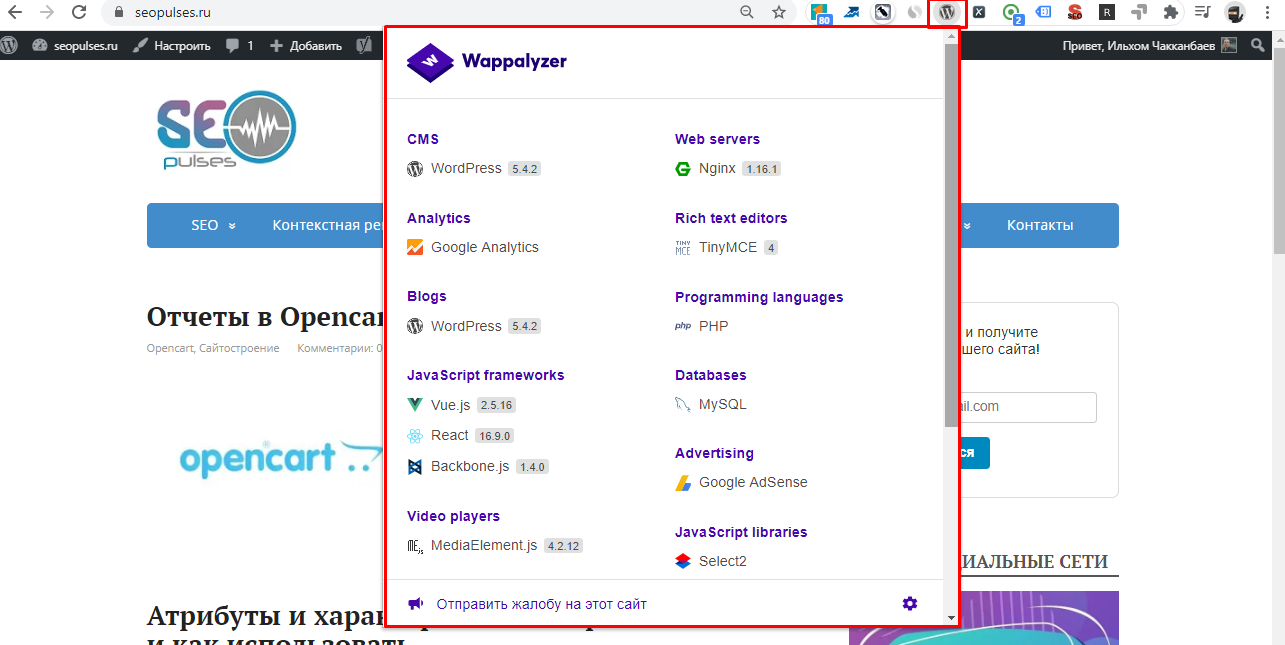Open the Контакты menu item
This screenshot has height=645, width=1285.
tap(1039, 225)
